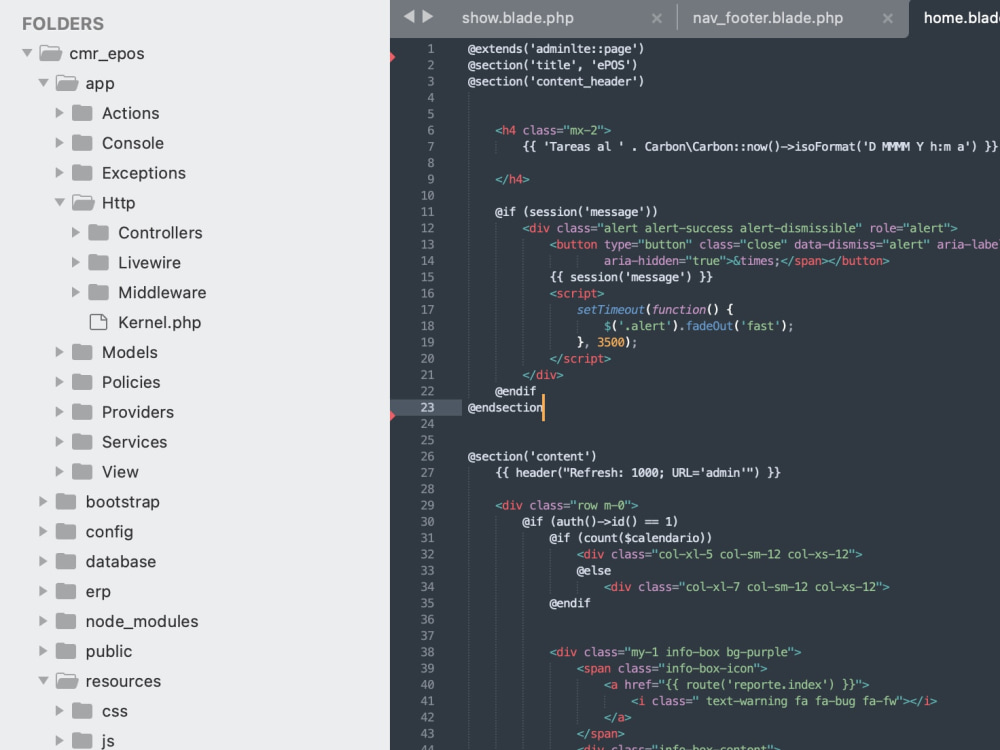
Task: Expand the Models folder arrow
Action: click(59, 352)
